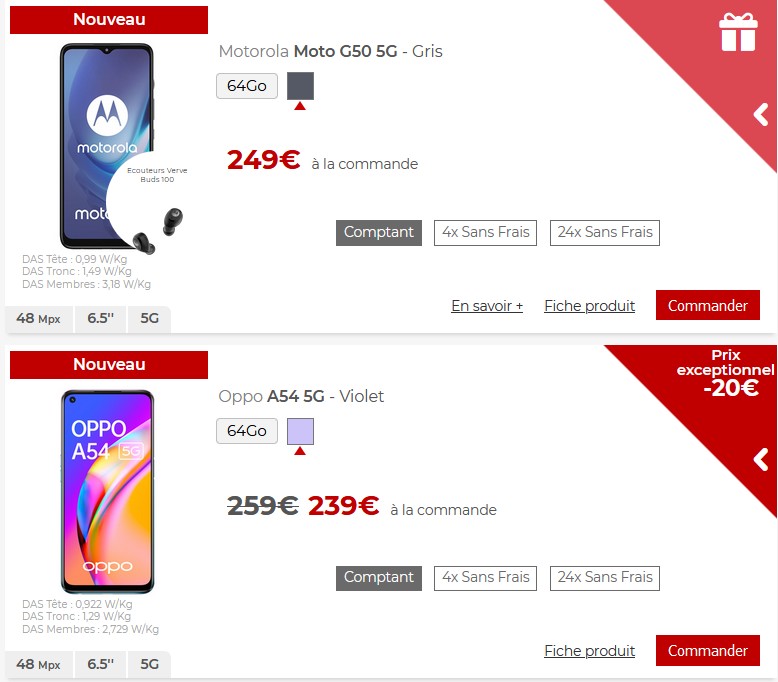Choose 4x Sans Frais for Oppo A54
The height and width of the screenshot is (682, 778).
[485, 578]
